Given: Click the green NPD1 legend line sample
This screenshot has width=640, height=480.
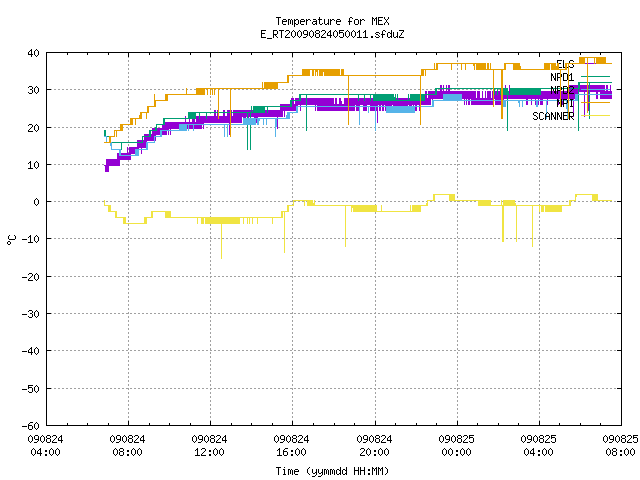Looking at the screenshot, I should point(596,76).
